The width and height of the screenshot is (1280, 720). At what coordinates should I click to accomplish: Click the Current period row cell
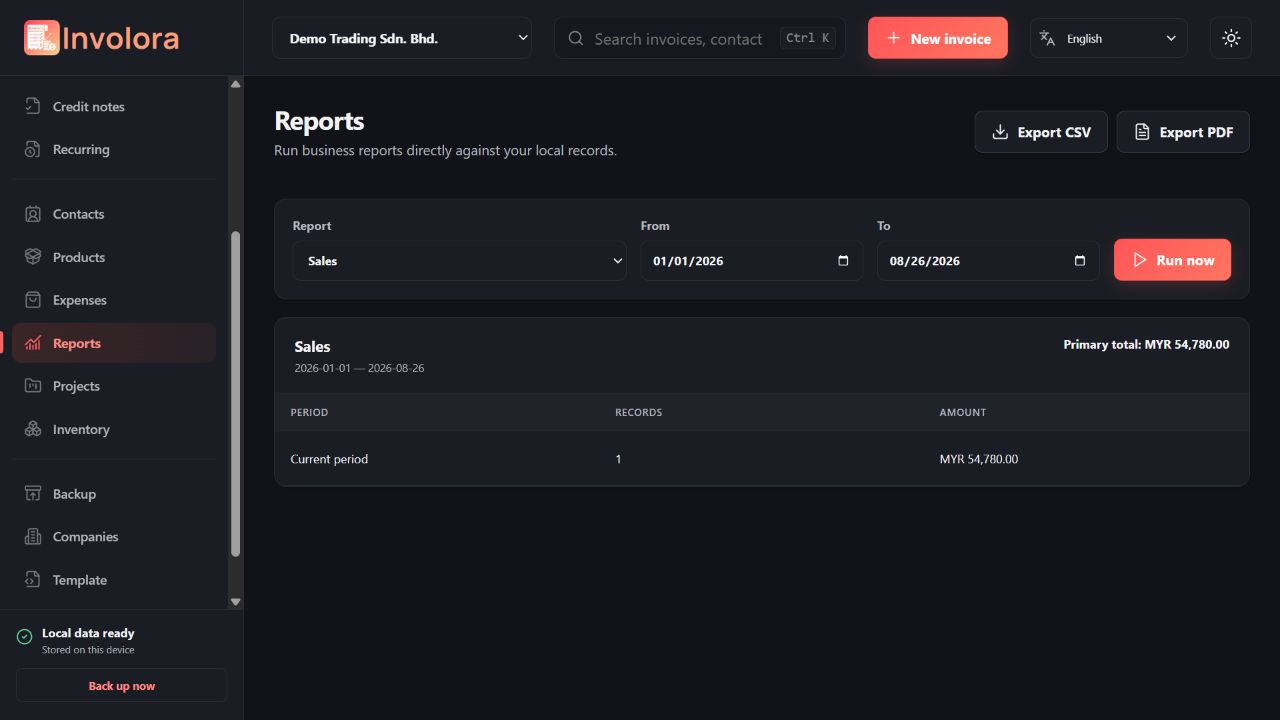(x=329, y=459)
